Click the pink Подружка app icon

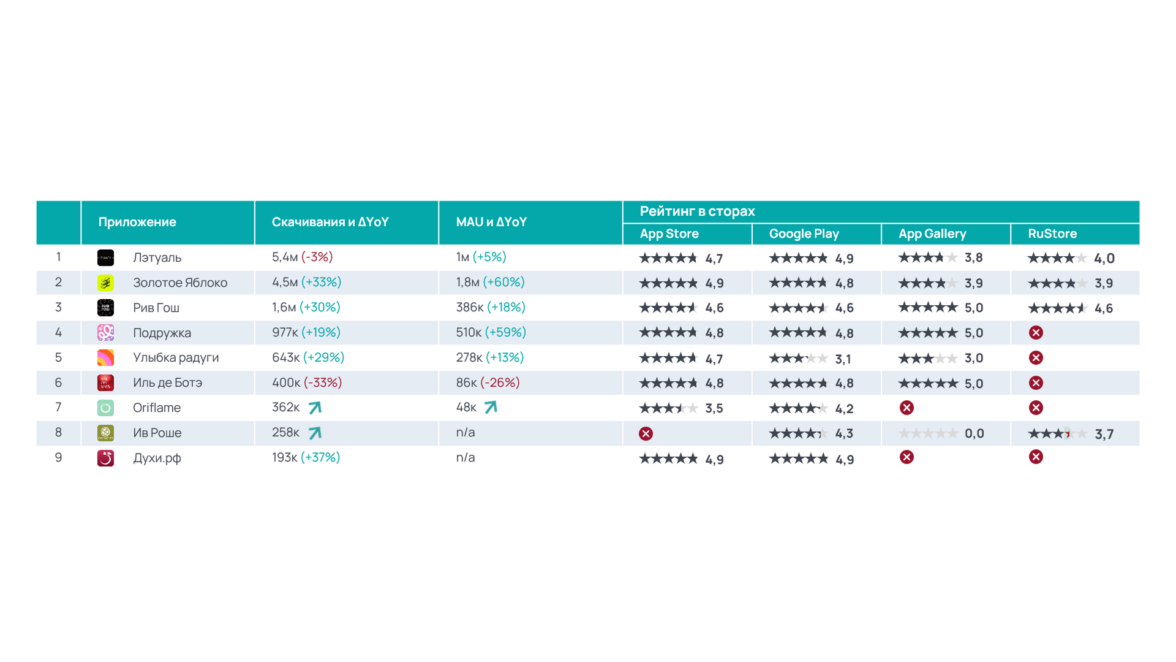pyautogui.click(x=105, y=333)
